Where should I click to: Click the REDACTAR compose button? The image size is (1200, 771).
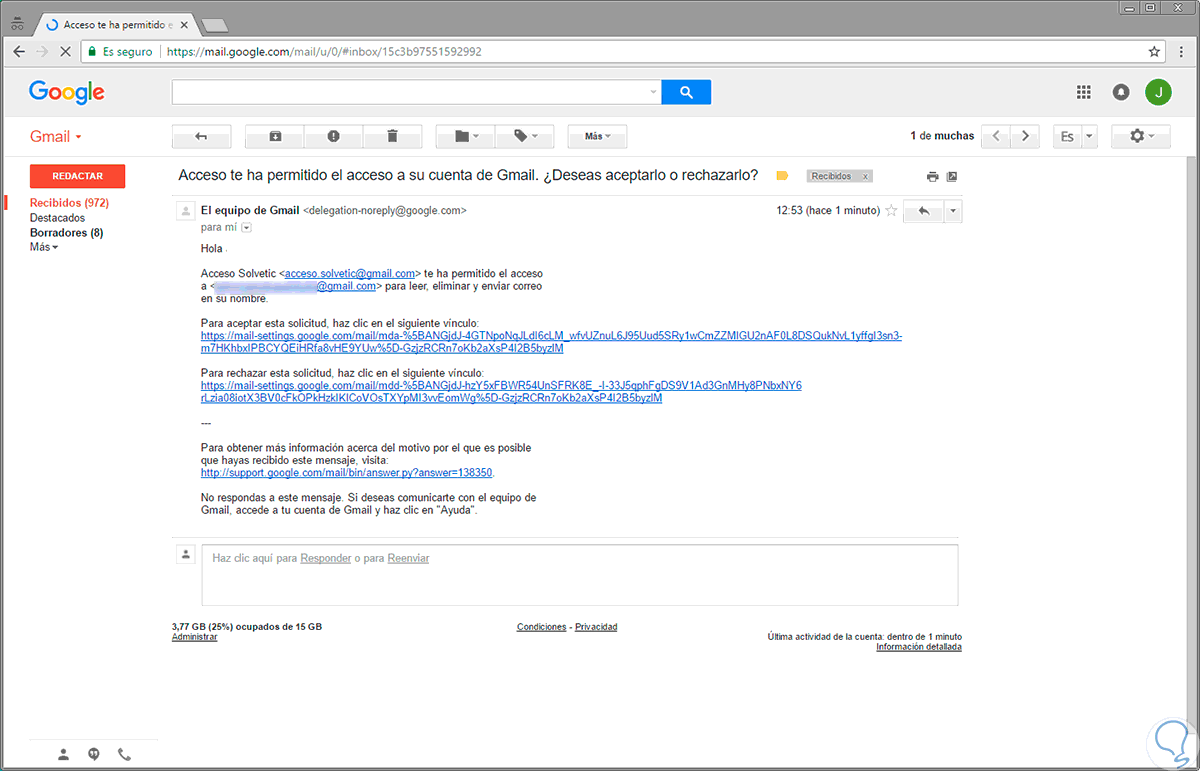(x=78, y=176)
